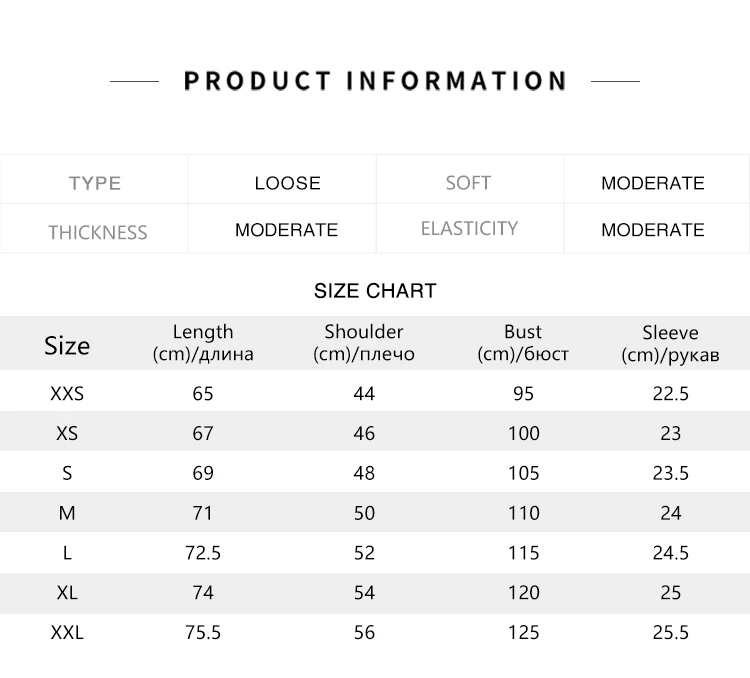750x678 pixels.
Task: Click the SIZE CHART title
Action: (375, 291)
